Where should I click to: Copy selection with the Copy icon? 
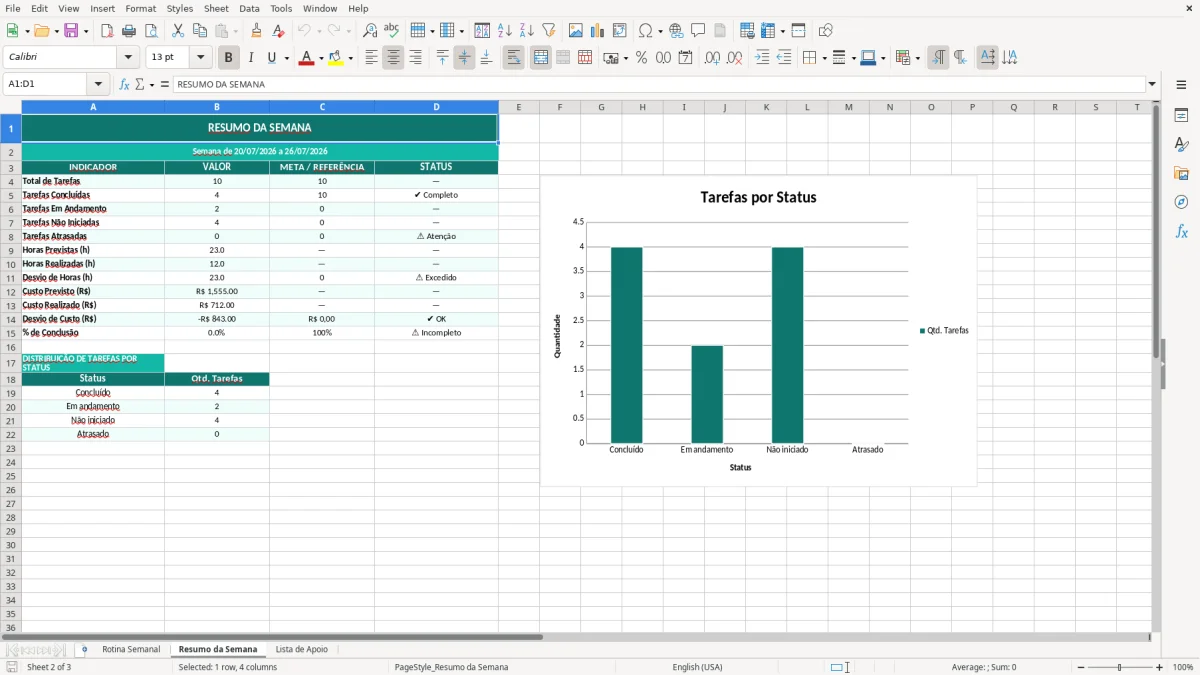point(200,31)
